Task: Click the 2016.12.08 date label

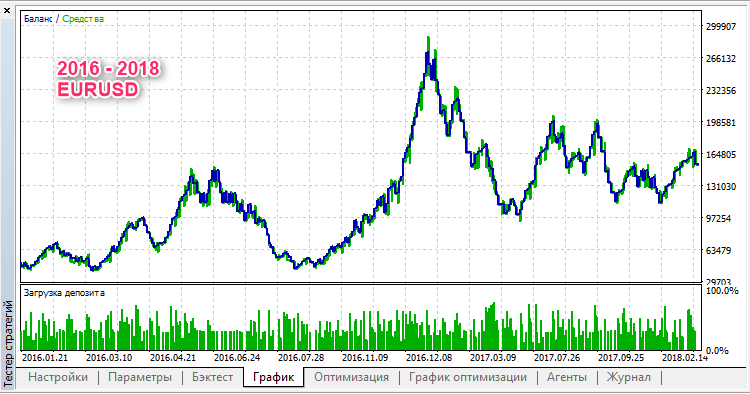Action: [429, 358]
